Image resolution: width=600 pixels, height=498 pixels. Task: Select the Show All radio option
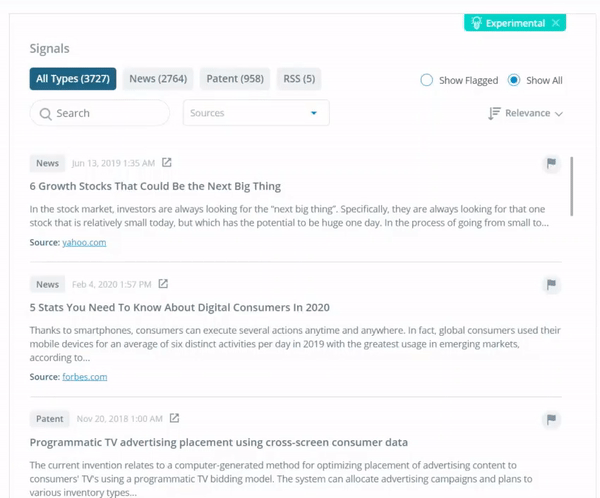[x=514, y=80]
